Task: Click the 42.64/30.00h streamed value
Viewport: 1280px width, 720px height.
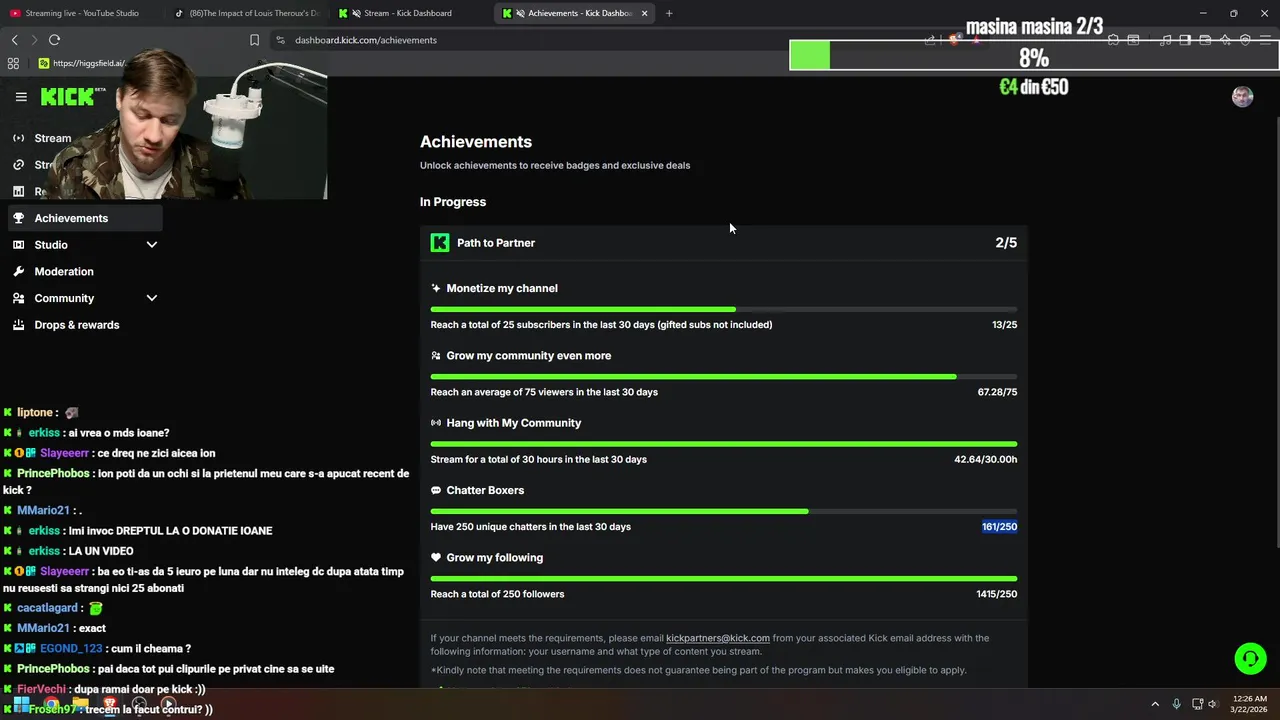Action: [x=985, y=460]
